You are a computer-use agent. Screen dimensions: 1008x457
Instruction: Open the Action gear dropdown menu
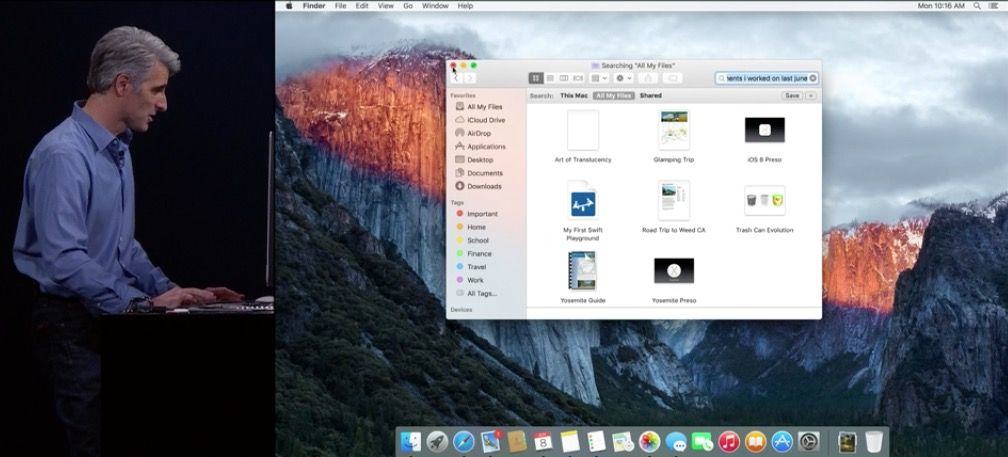[x=623, y=78]
